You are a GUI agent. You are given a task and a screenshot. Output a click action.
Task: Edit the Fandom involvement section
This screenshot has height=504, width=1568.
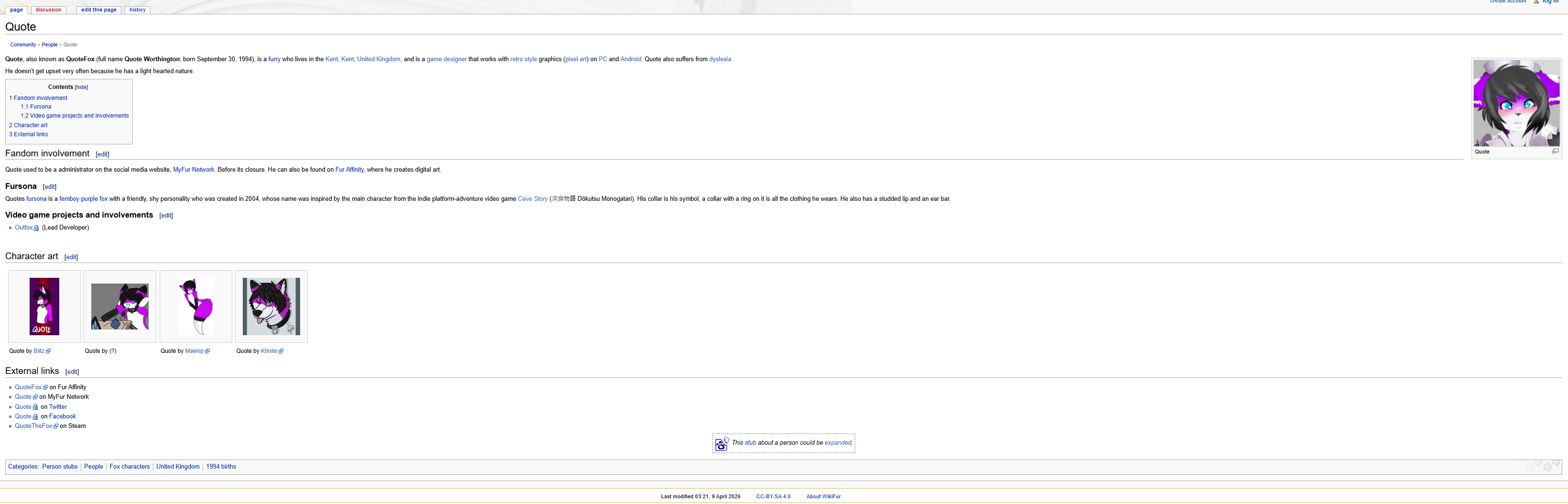click(x=103, y=154)
